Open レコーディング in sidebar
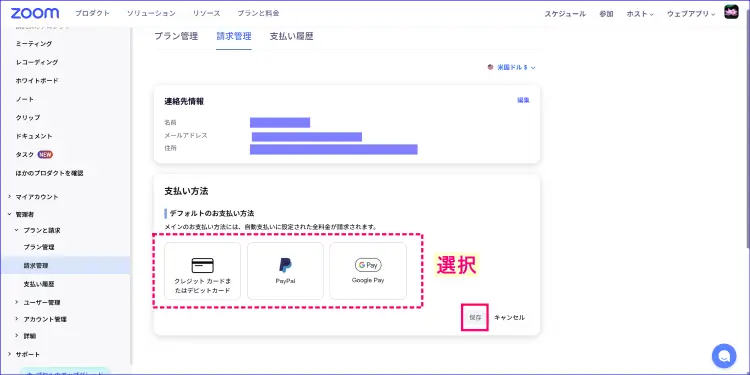 pos(37,62)
